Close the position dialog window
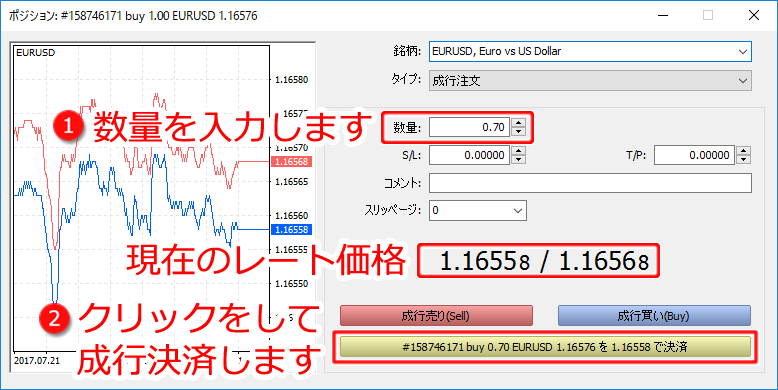778x390 pixels. point(754,15)
